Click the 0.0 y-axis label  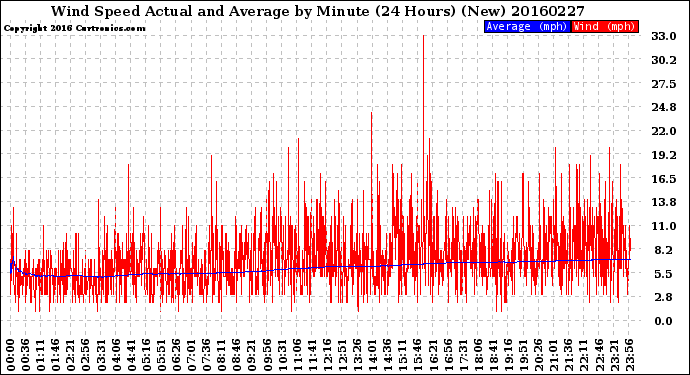coord(664,321)
